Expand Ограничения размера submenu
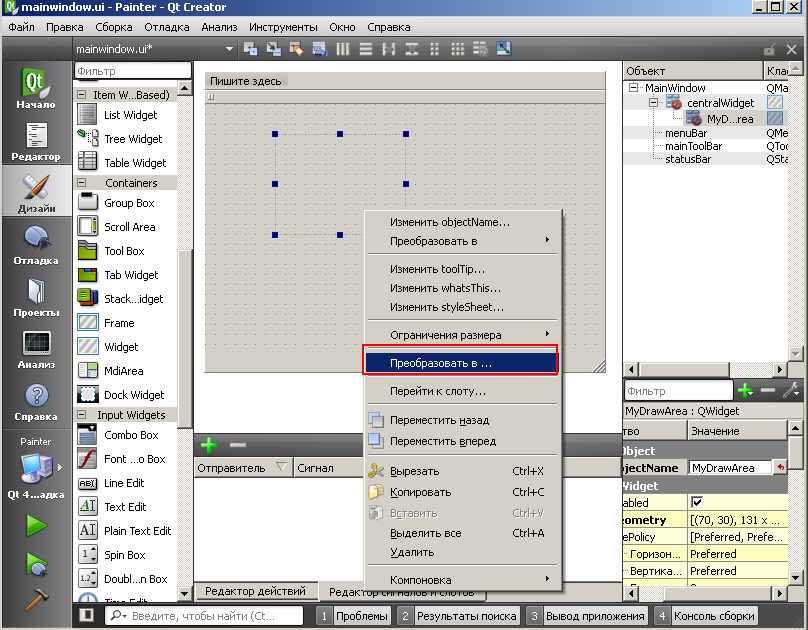Viewport: 808px width, 630px height. [x=462, y=335]
